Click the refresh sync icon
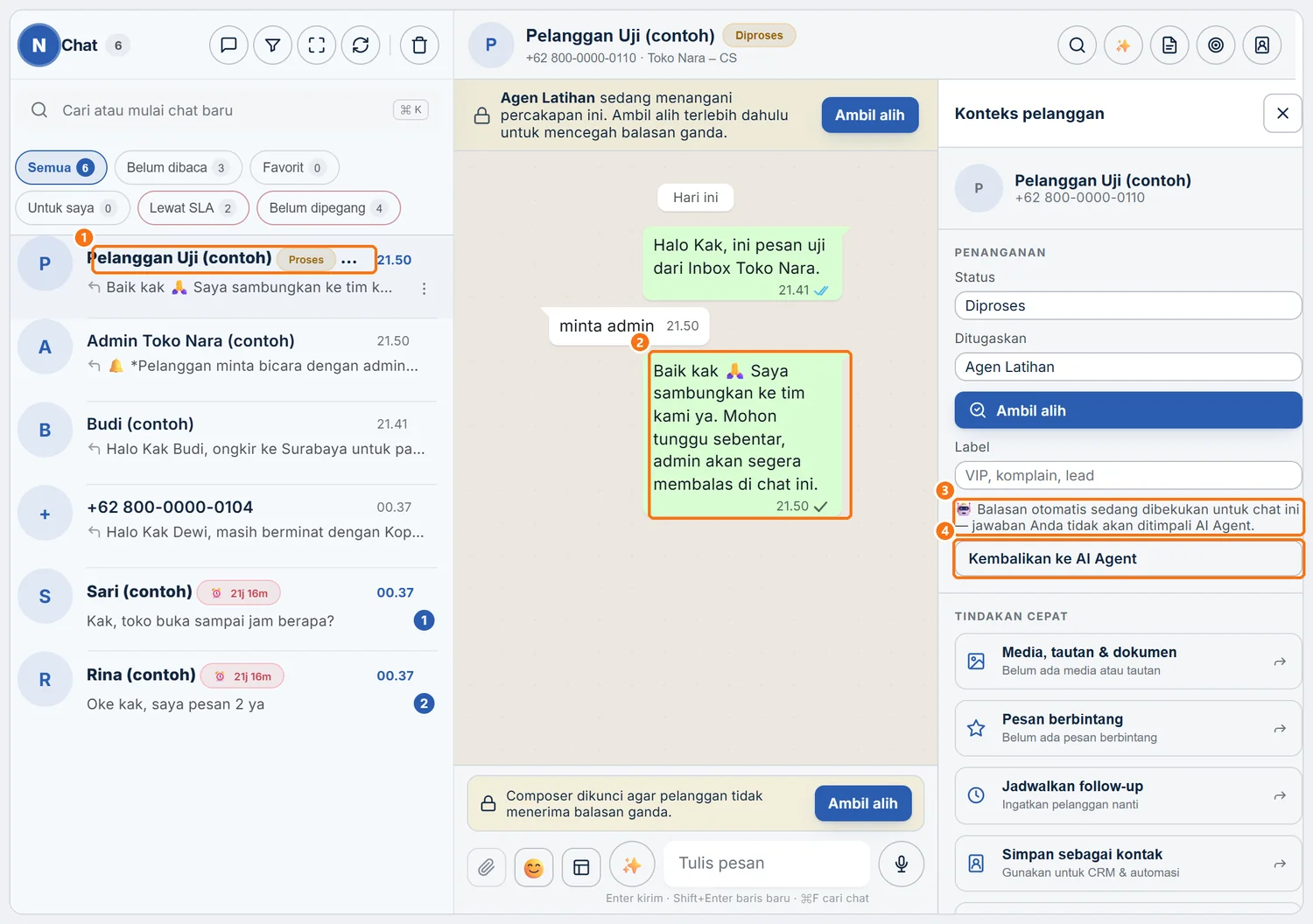This screenshot has width=1313, height=924. pyautogui.click(x=361, y=45)
